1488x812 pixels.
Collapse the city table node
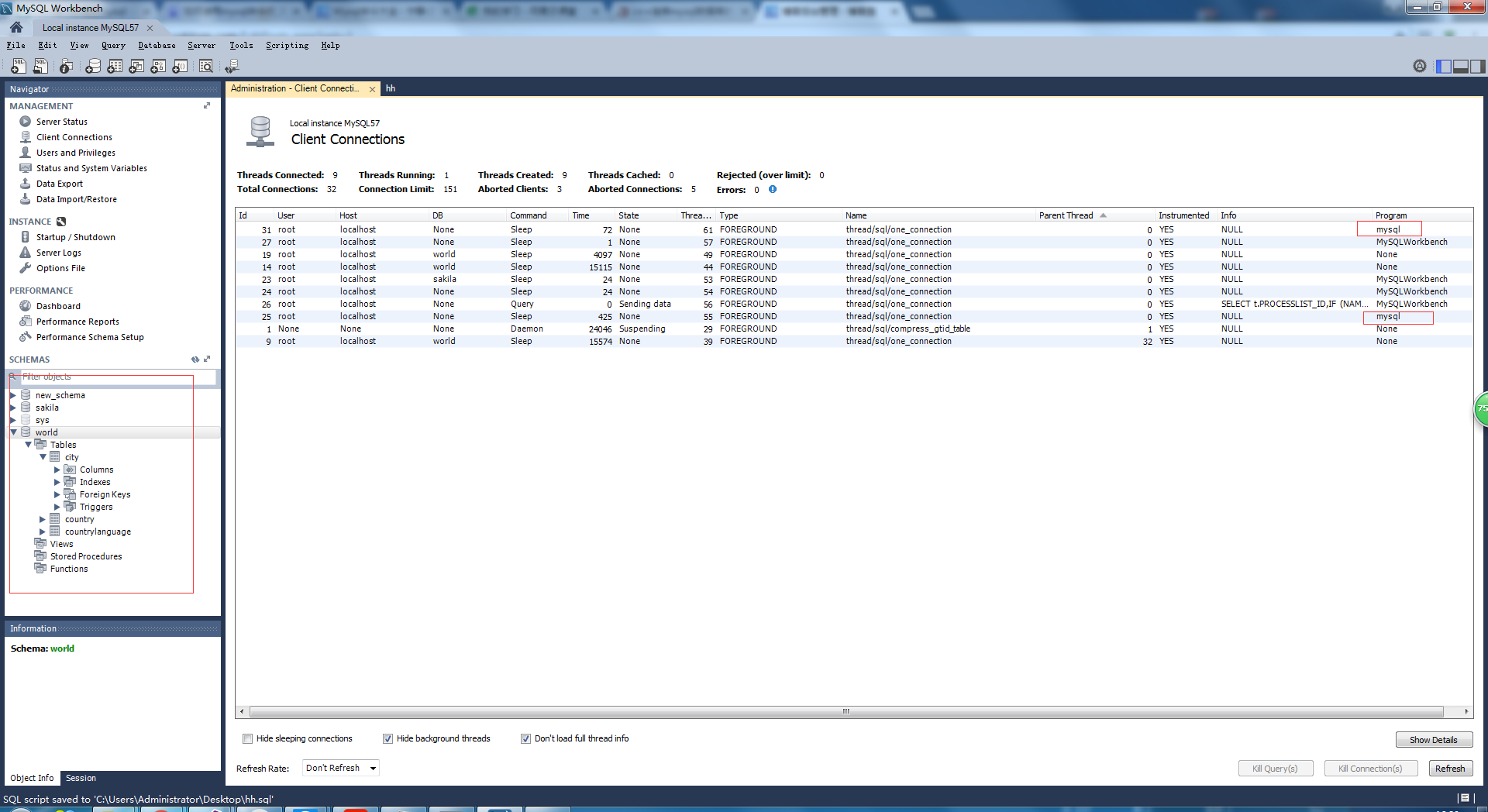pyautogui.click(x=43, y=457)
